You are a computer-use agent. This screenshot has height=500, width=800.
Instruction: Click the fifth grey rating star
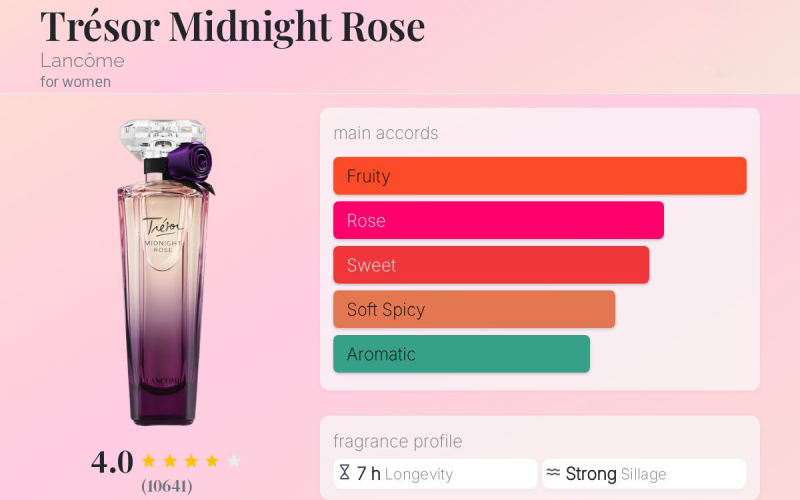(234, 461)
